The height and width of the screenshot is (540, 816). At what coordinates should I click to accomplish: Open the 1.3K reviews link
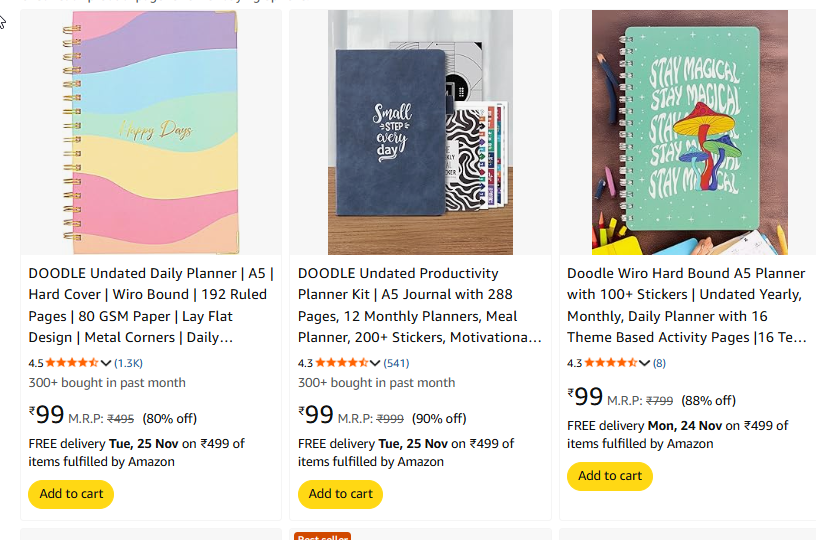[129, 363]
